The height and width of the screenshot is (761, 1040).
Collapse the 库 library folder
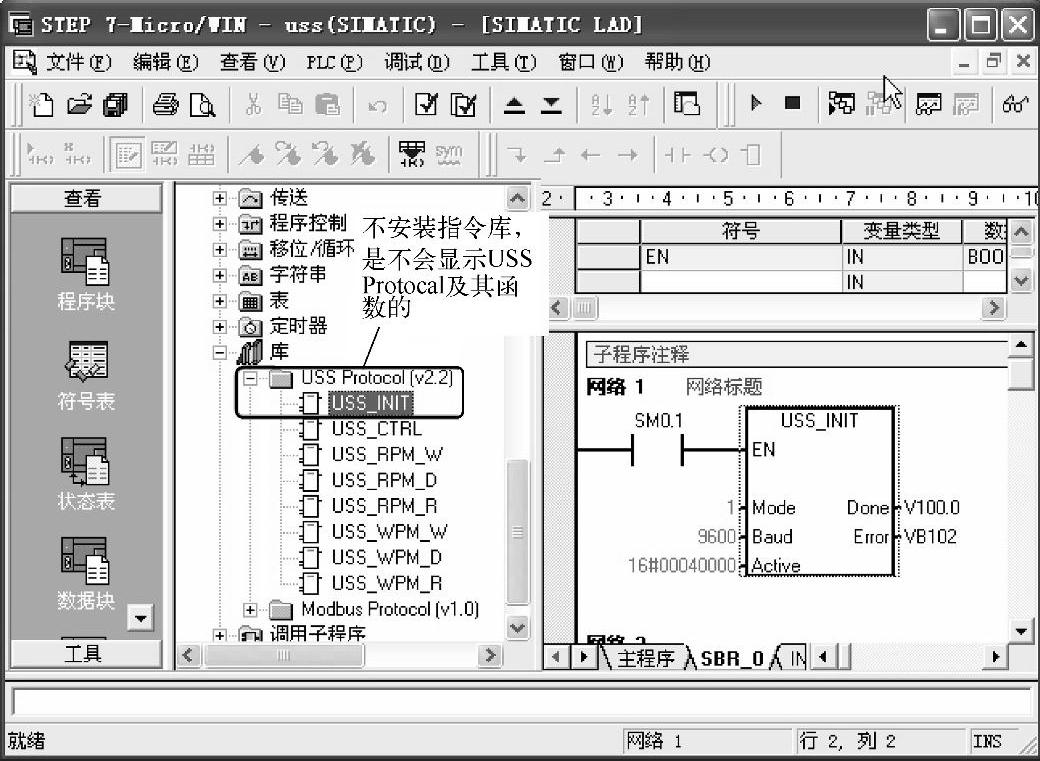(220, 352)
